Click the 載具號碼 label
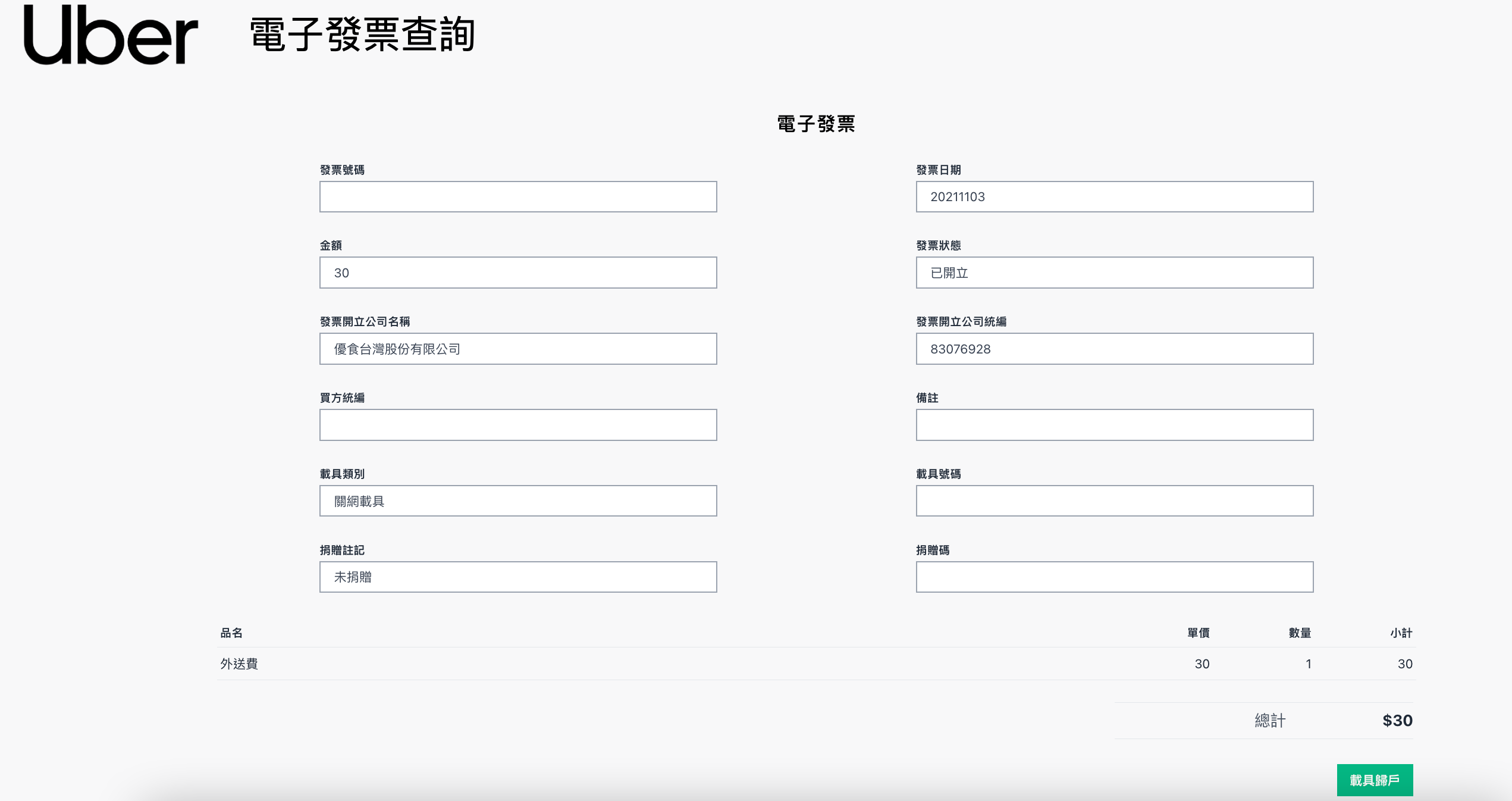This screenshot has width=1512, height=801. 939,474
